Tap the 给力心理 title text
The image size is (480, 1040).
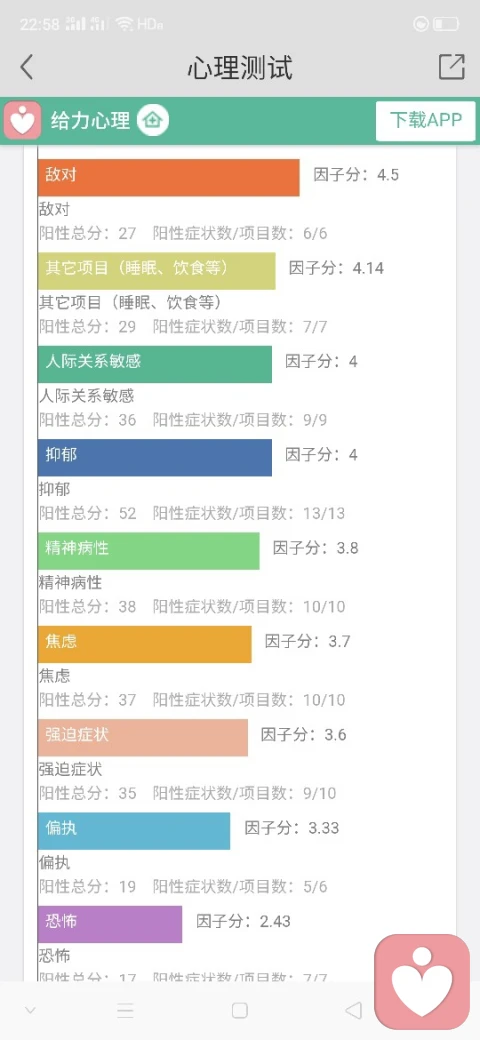click(90, 121)
